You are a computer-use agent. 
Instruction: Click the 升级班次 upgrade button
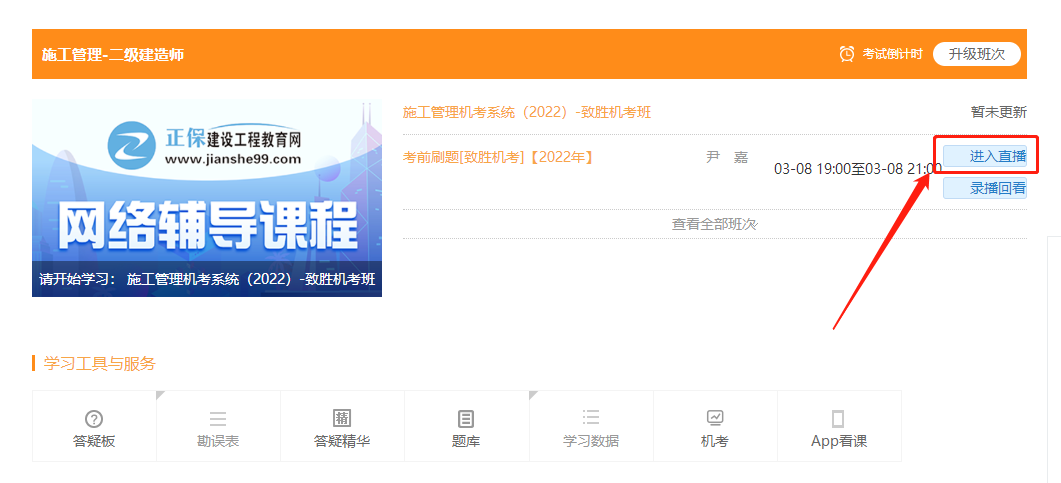[976, 54]
